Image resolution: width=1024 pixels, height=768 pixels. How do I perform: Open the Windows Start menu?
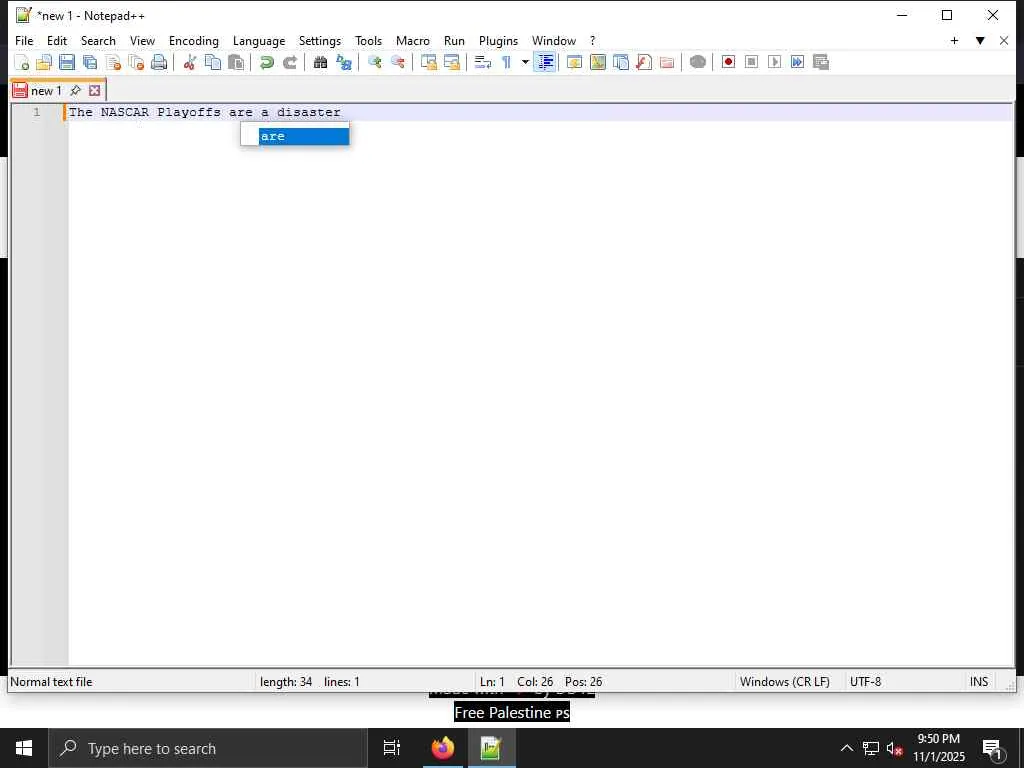point(24,748)
